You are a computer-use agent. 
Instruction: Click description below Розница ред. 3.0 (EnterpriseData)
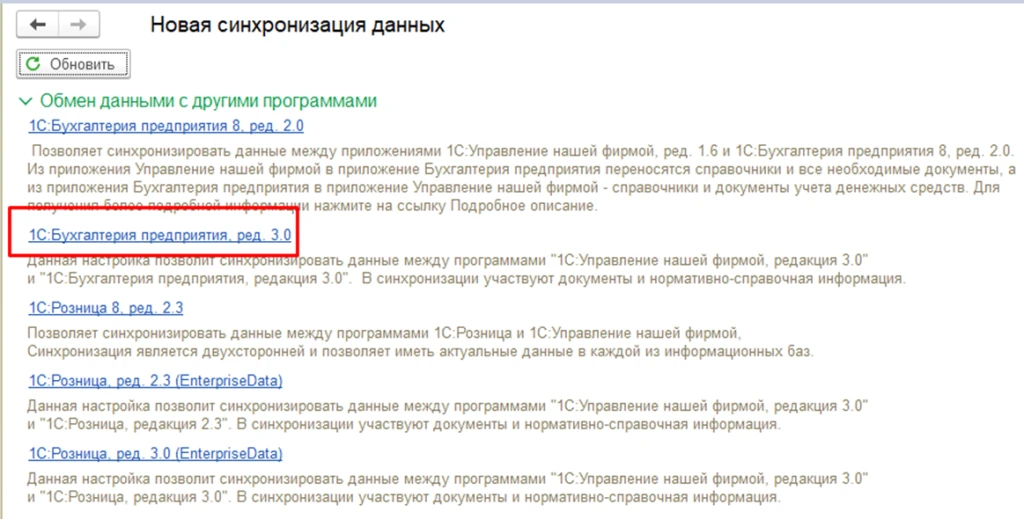click(x=447, y=488)
